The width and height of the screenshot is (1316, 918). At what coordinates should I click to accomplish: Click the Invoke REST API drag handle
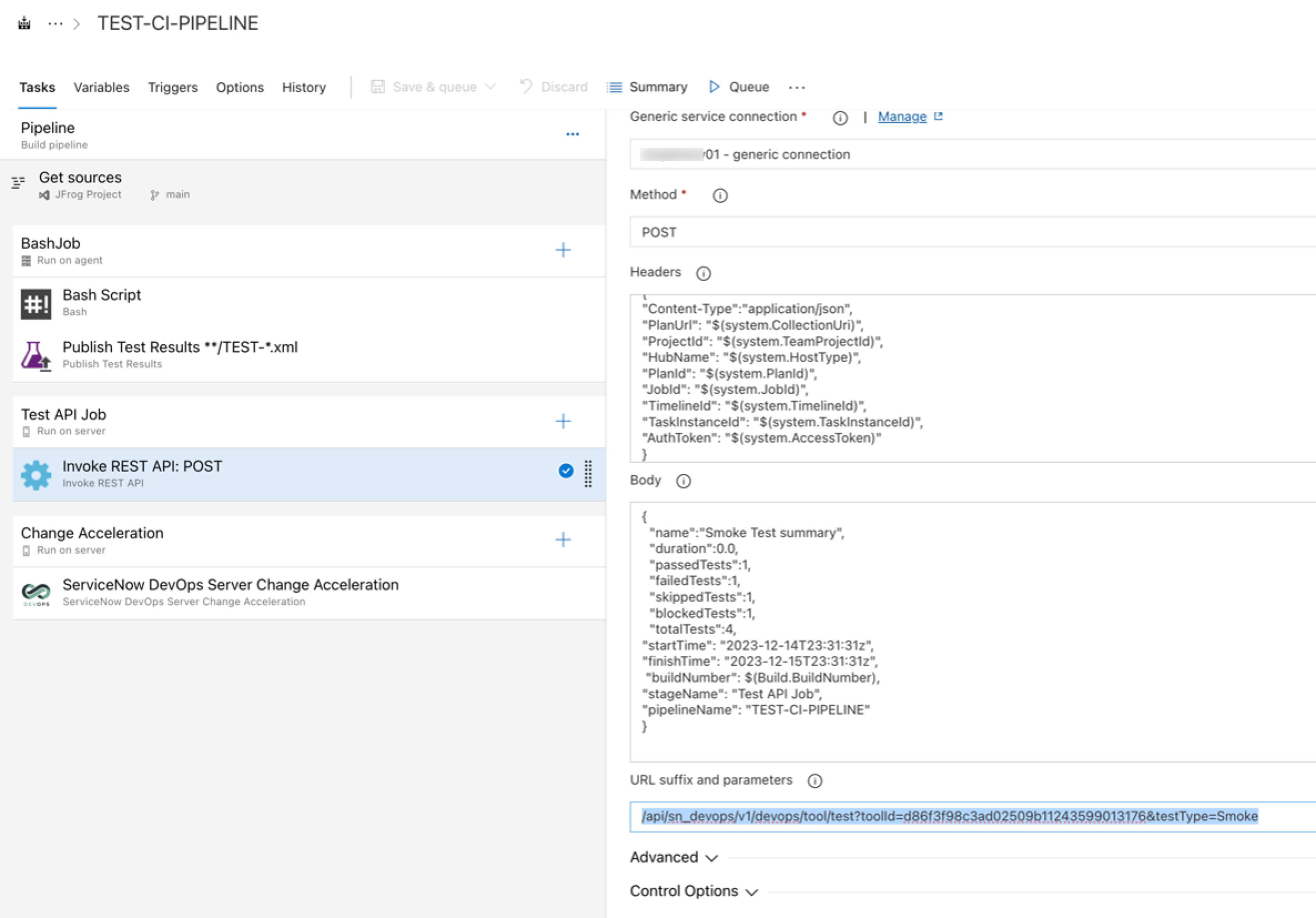click(x=588, y=474)
